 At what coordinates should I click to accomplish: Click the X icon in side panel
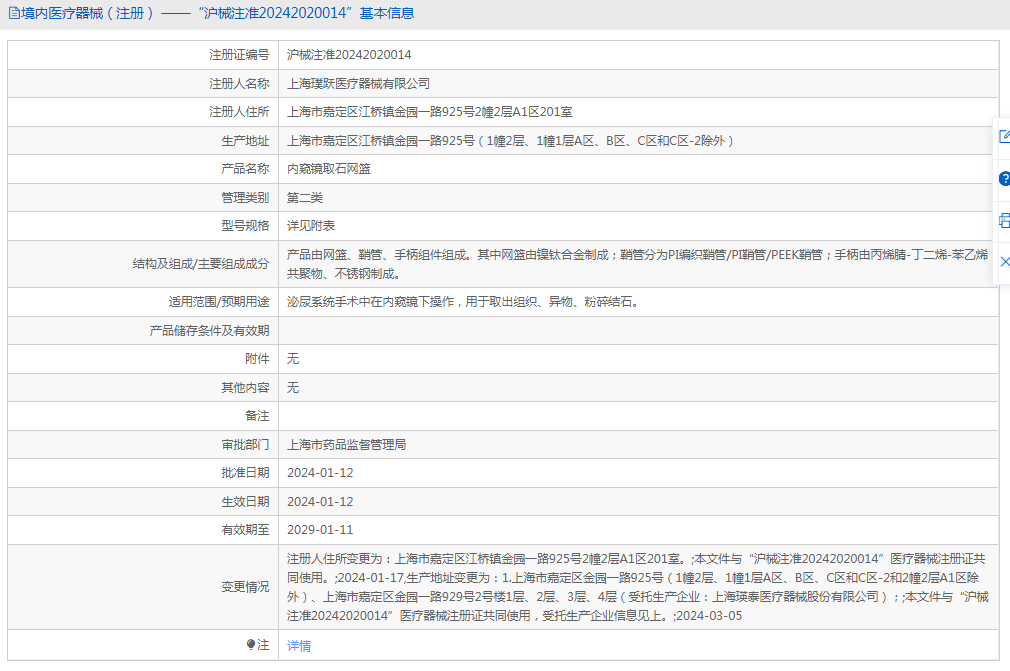[1004, 261]
